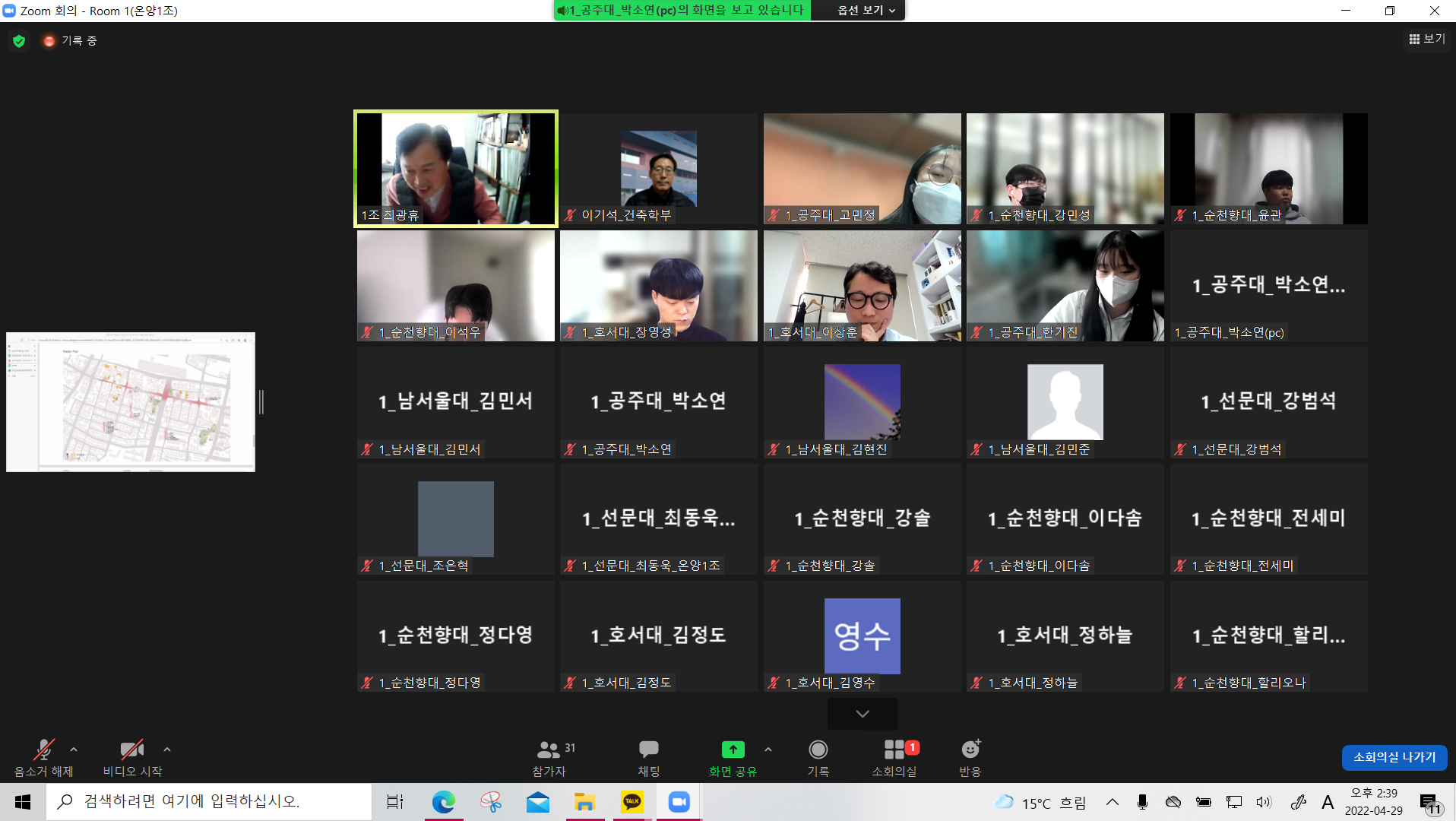Click the panel resize handle beside shared screen
The image size is (1456, 821).
[261, 402]
